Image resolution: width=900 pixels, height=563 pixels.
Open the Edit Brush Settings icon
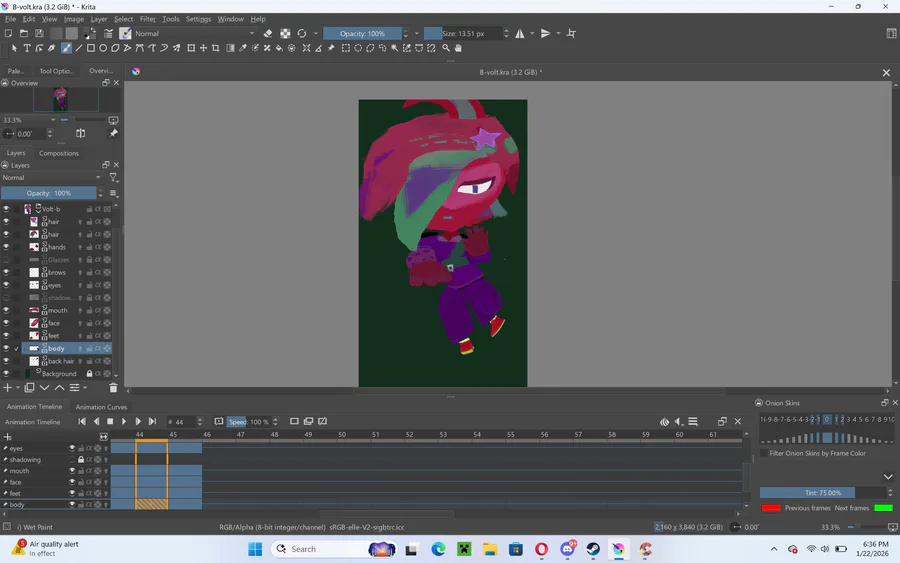tap(108, 33)
